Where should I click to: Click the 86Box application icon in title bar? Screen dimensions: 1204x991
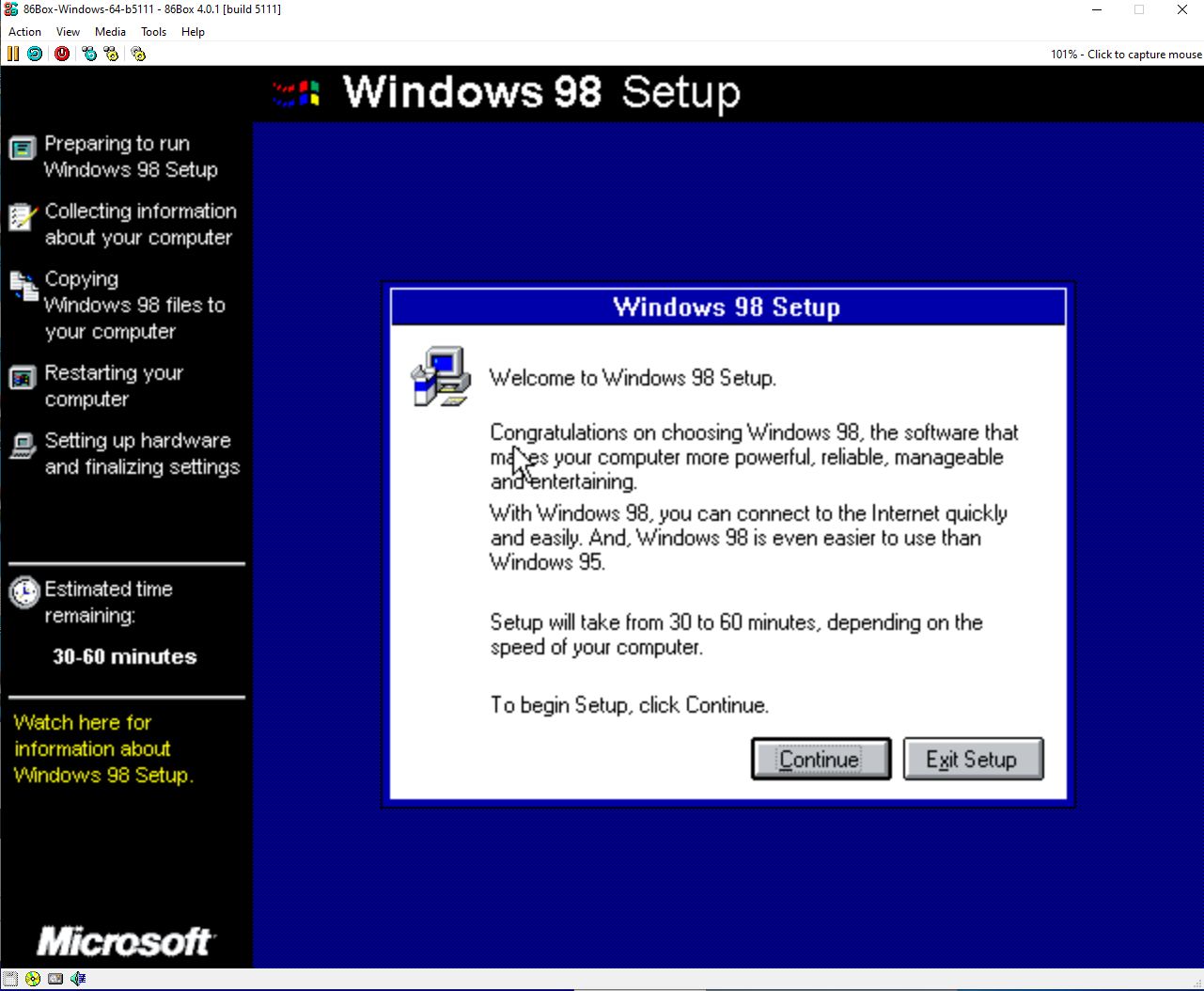(11, 9)
